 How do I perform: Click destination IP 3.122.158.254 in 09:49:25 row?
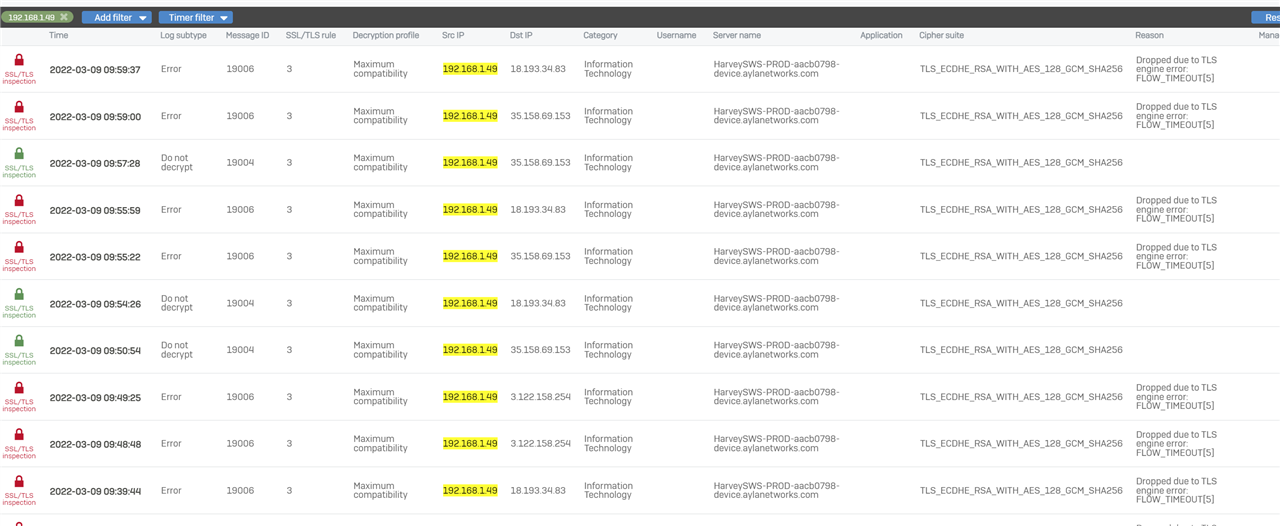pos(540,397)
